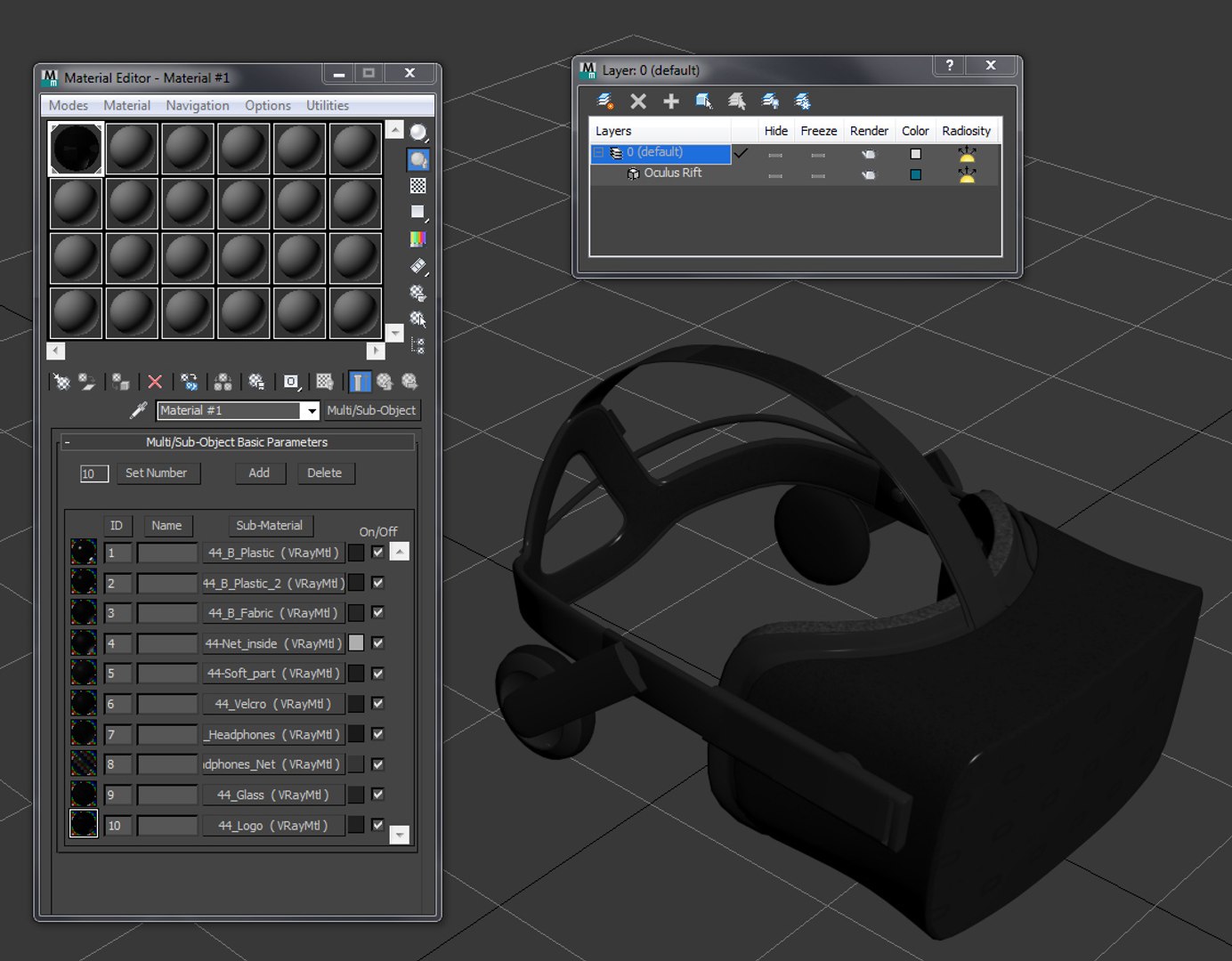The width and height of the screenshot is (1232, 961).
Task: Collapse the 0 (default) layer tree
Action: pyautogui.click(x=598, y=153)
